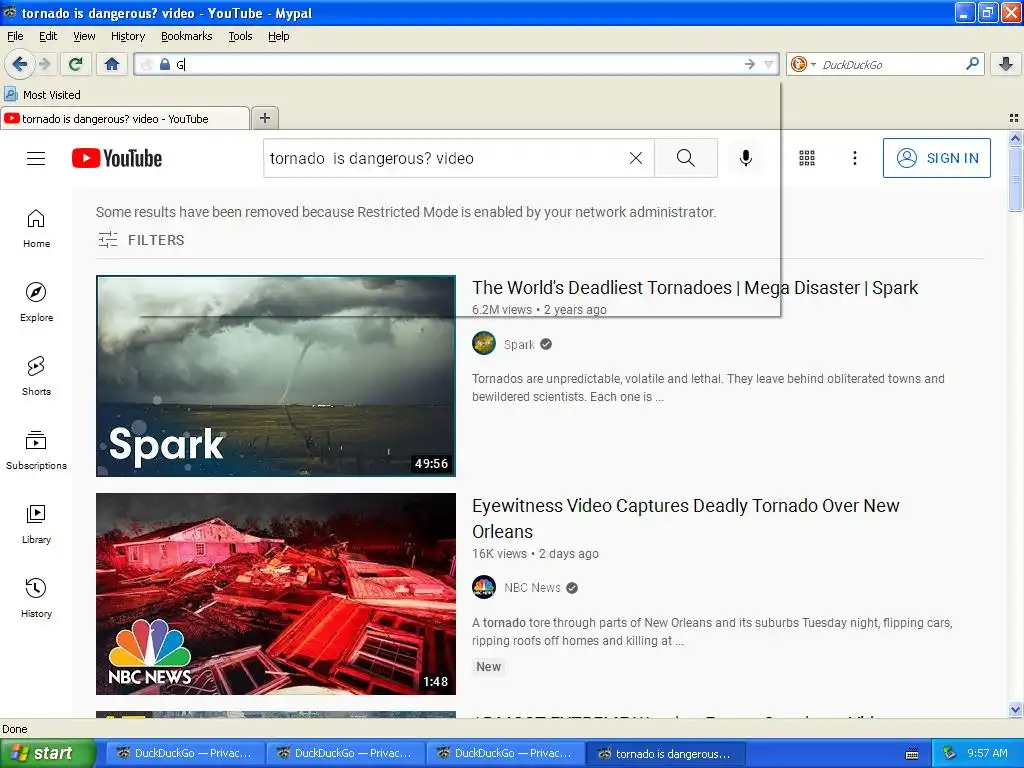Click the NBC News channel avatar
The image size is (1024, 768).
coord(484,587)
